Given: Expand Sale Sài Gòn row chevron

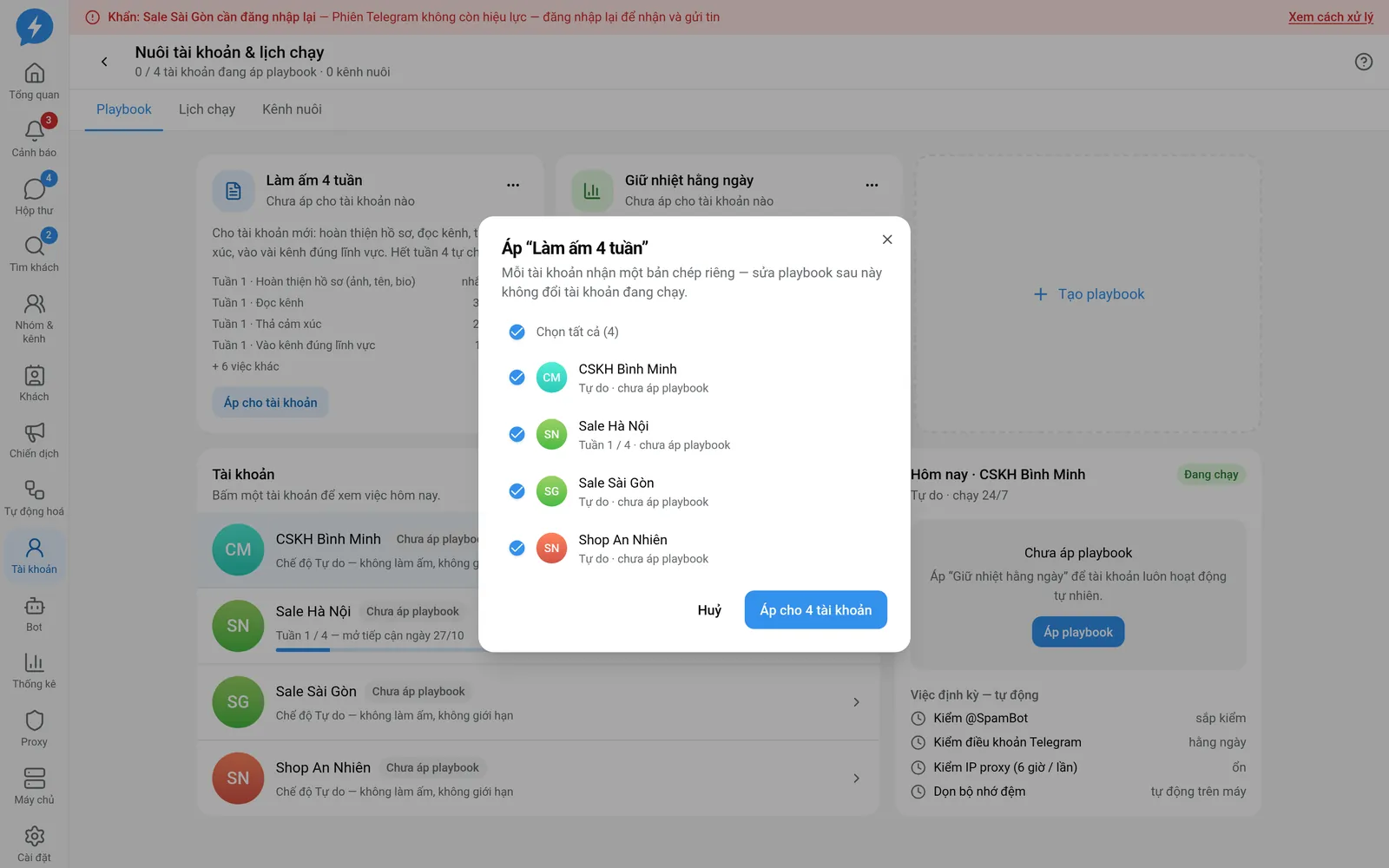Looking at the screenshot, I should (856, 702).
